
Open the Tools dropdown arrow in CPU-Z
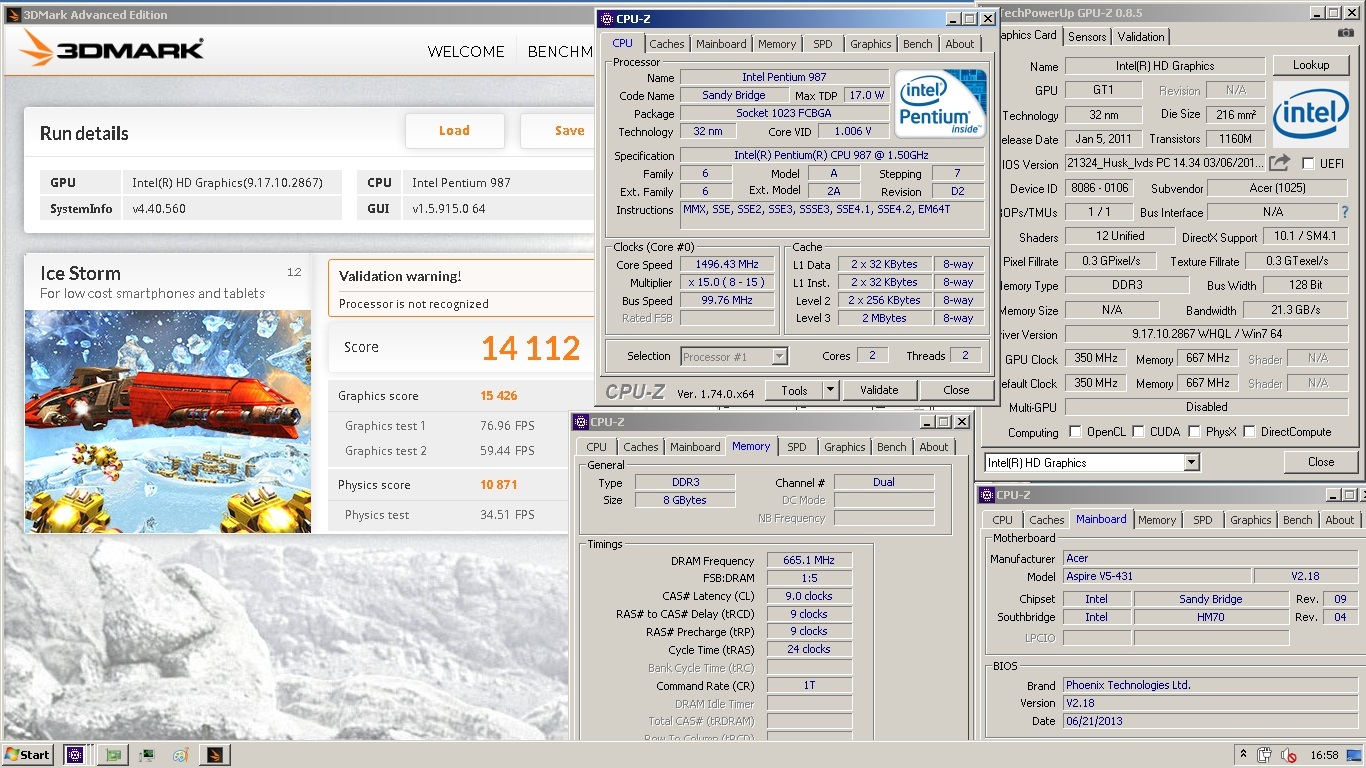830,390
